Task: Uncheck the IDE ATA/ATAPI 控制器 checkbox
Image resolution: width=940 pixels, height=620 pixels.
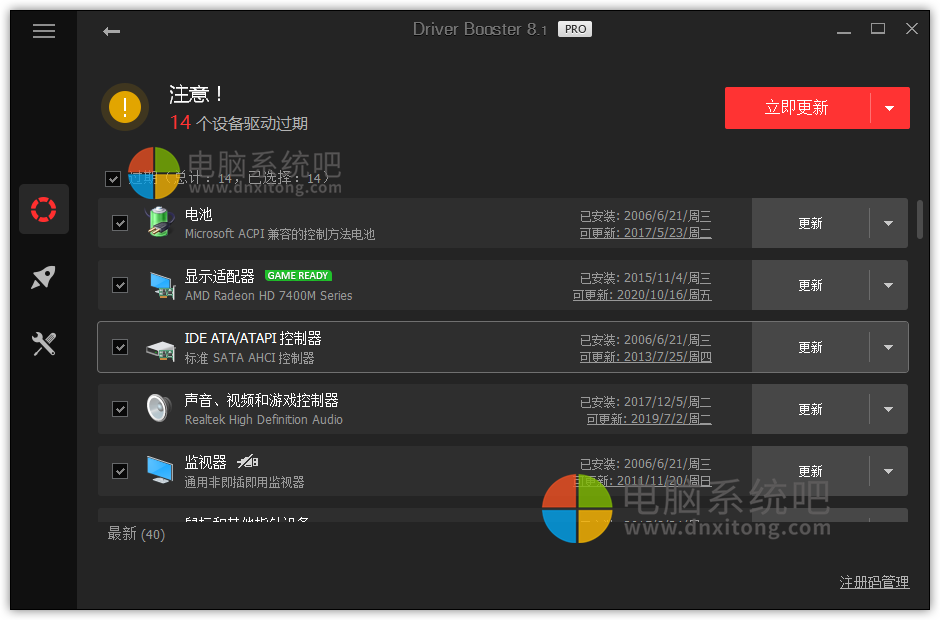Action: (120, 347)
